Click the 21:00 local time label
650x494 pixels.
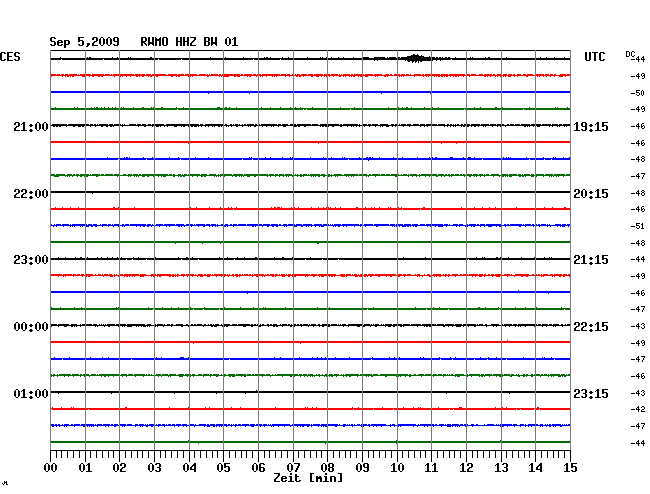coord(31,127)
